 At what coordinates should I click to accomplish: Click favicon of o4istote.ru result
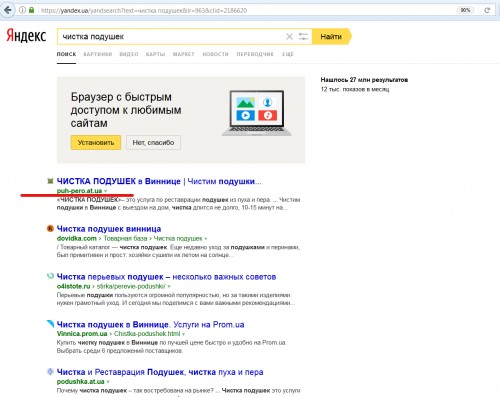click(x=50, y=276)
